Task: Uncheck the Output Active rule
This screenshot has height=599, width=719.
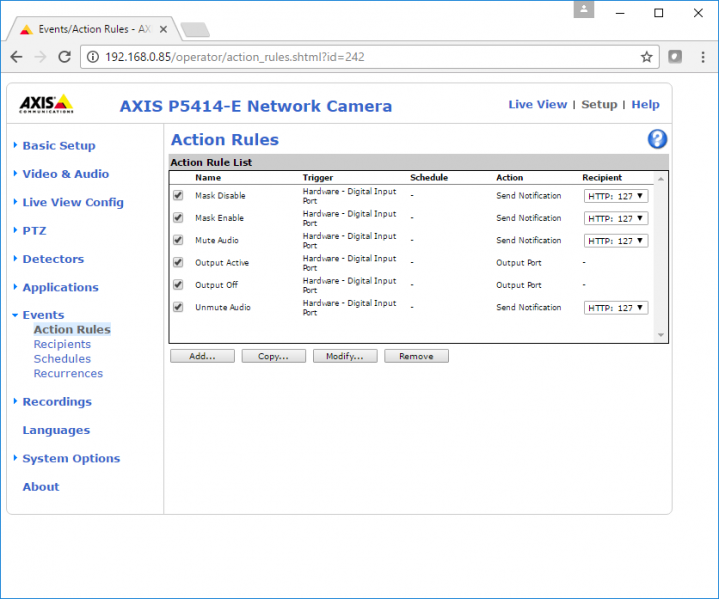Action: pyautogui.click(x=178, y=262)
